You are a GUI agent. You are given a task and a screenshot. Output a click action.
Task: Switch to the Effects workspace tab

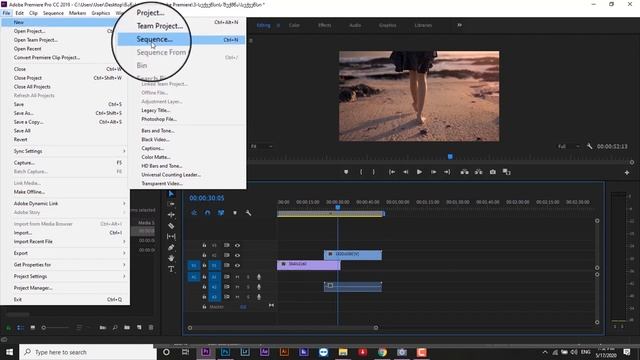[x=324, y=25]
